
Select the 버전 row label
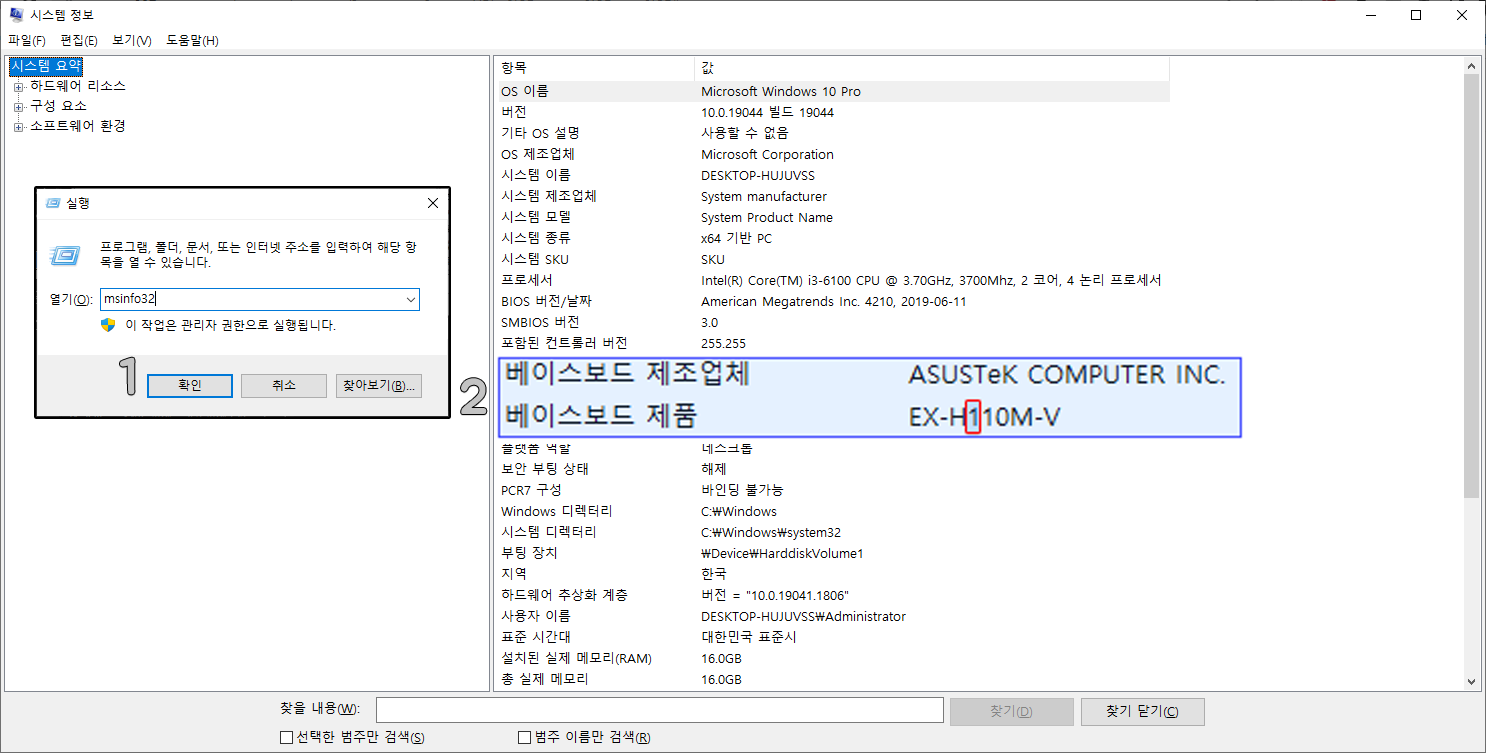pyautogui.click(x=515, y=112)
